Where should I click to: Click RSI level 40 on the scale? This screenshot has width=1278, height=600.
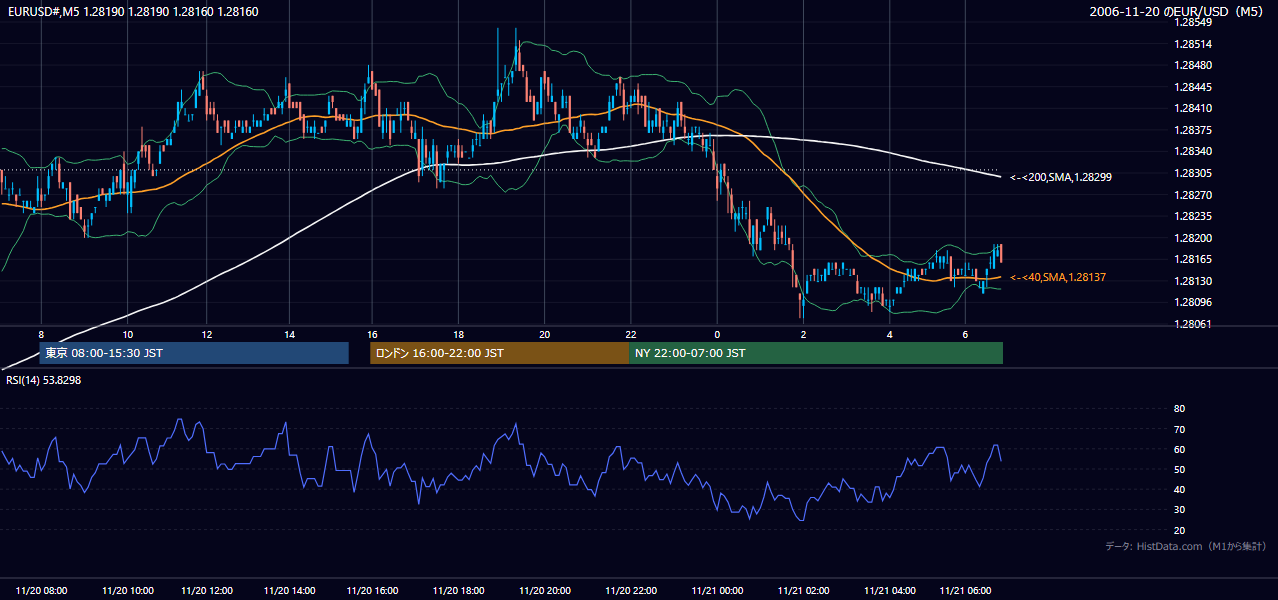[1179, 490]
